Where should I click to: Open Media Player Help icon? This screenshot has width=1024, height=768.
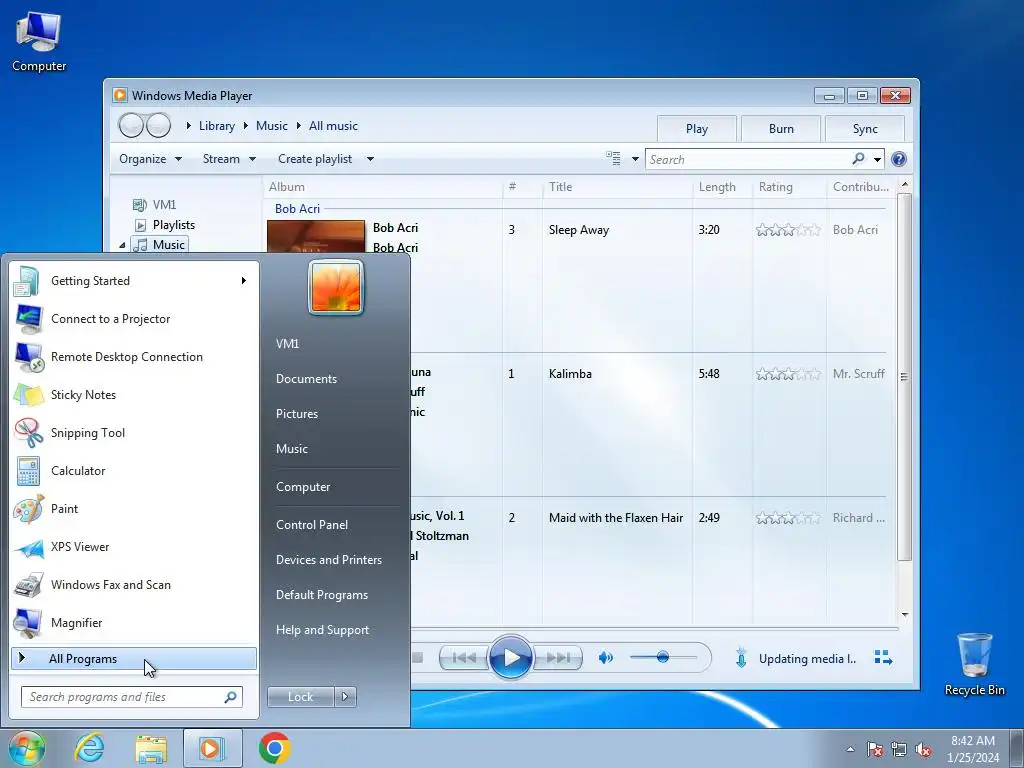tap(899, 159)
